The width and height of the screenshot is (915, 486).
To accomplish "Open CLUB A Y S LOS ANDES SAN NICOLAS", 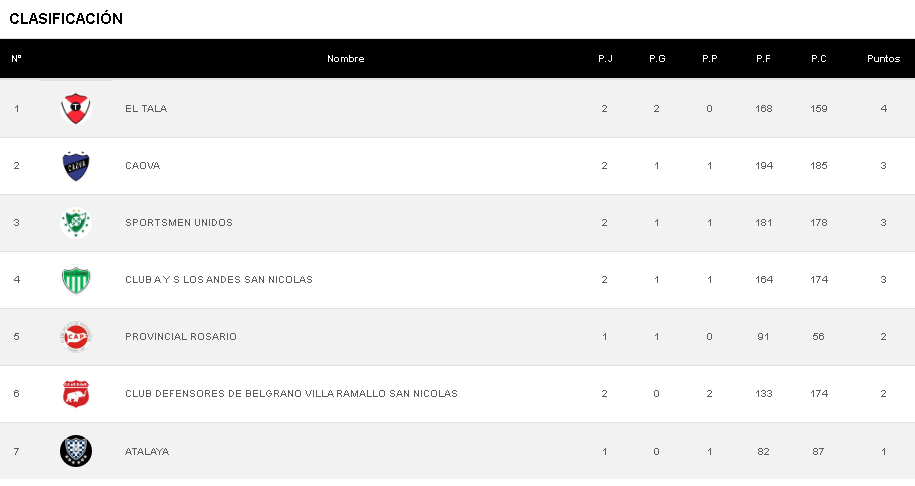I will tap(219, 280).
